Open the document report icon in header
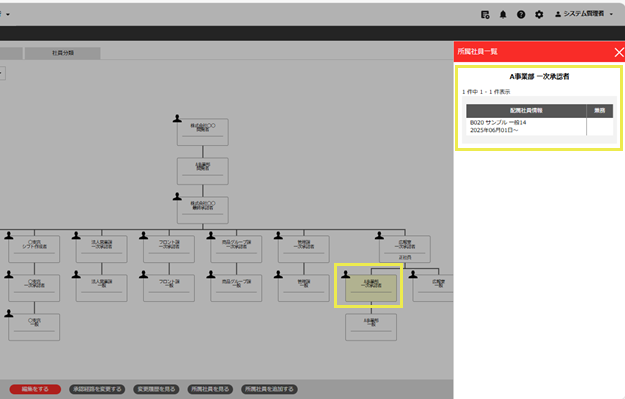625x399 pixels. (485, 15)
